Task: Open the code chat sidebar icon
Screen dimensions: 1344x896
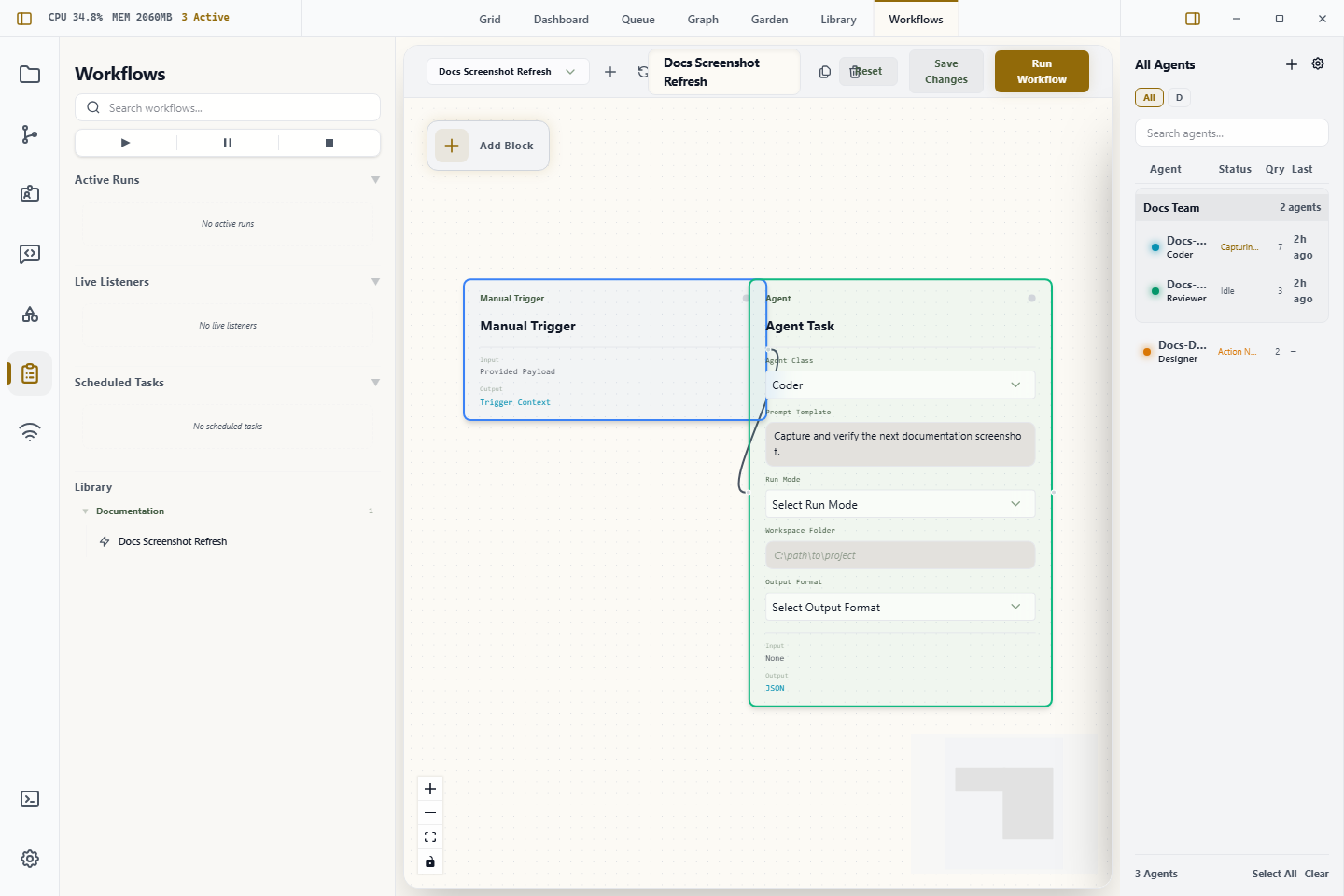Action: pos(30,254)
